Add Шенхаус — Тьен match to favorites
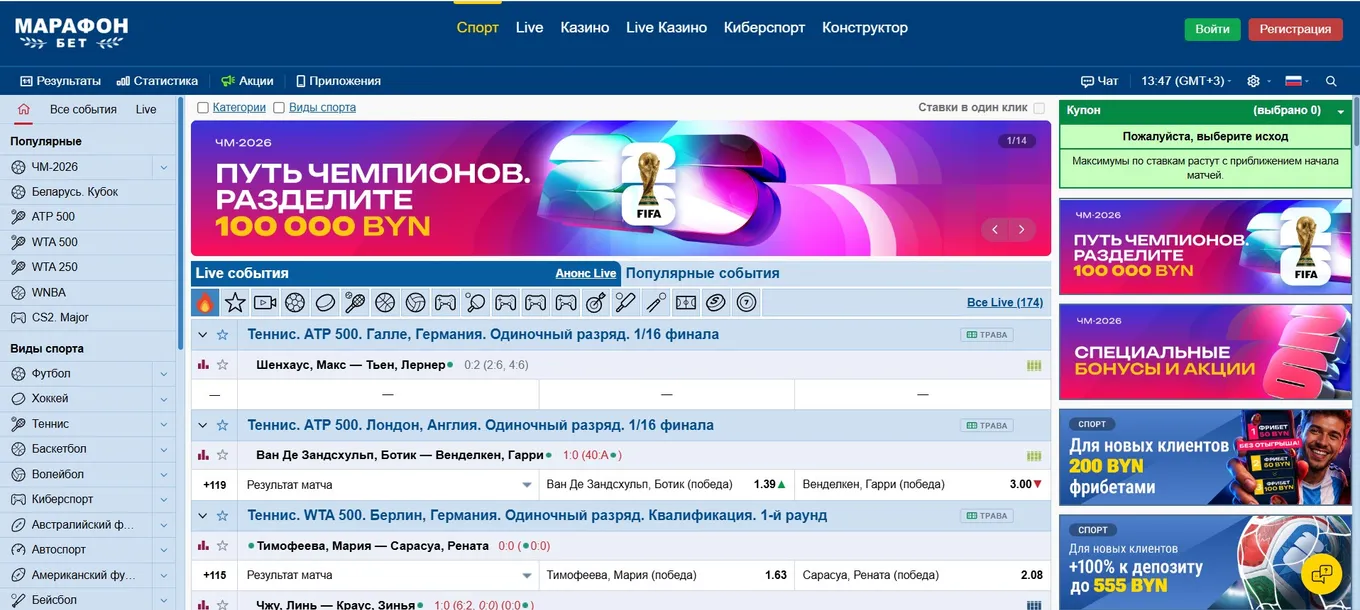This screenshot has width=1360, height=610. coord(223,365)
